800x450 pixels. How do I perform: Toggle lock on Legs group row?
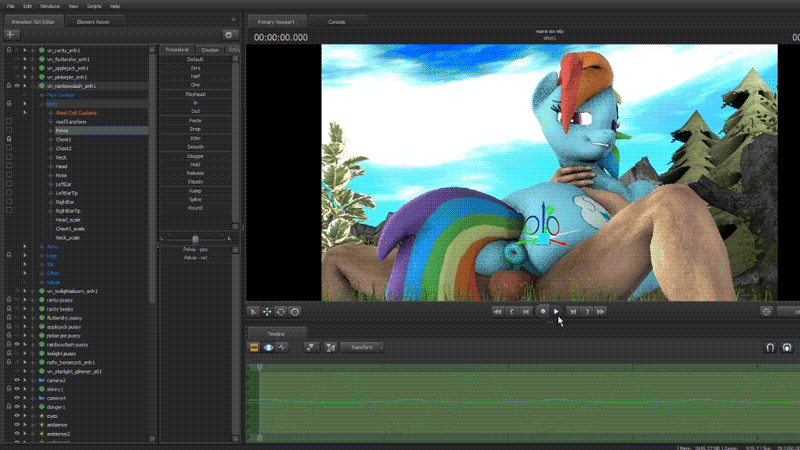click(9, 255)
